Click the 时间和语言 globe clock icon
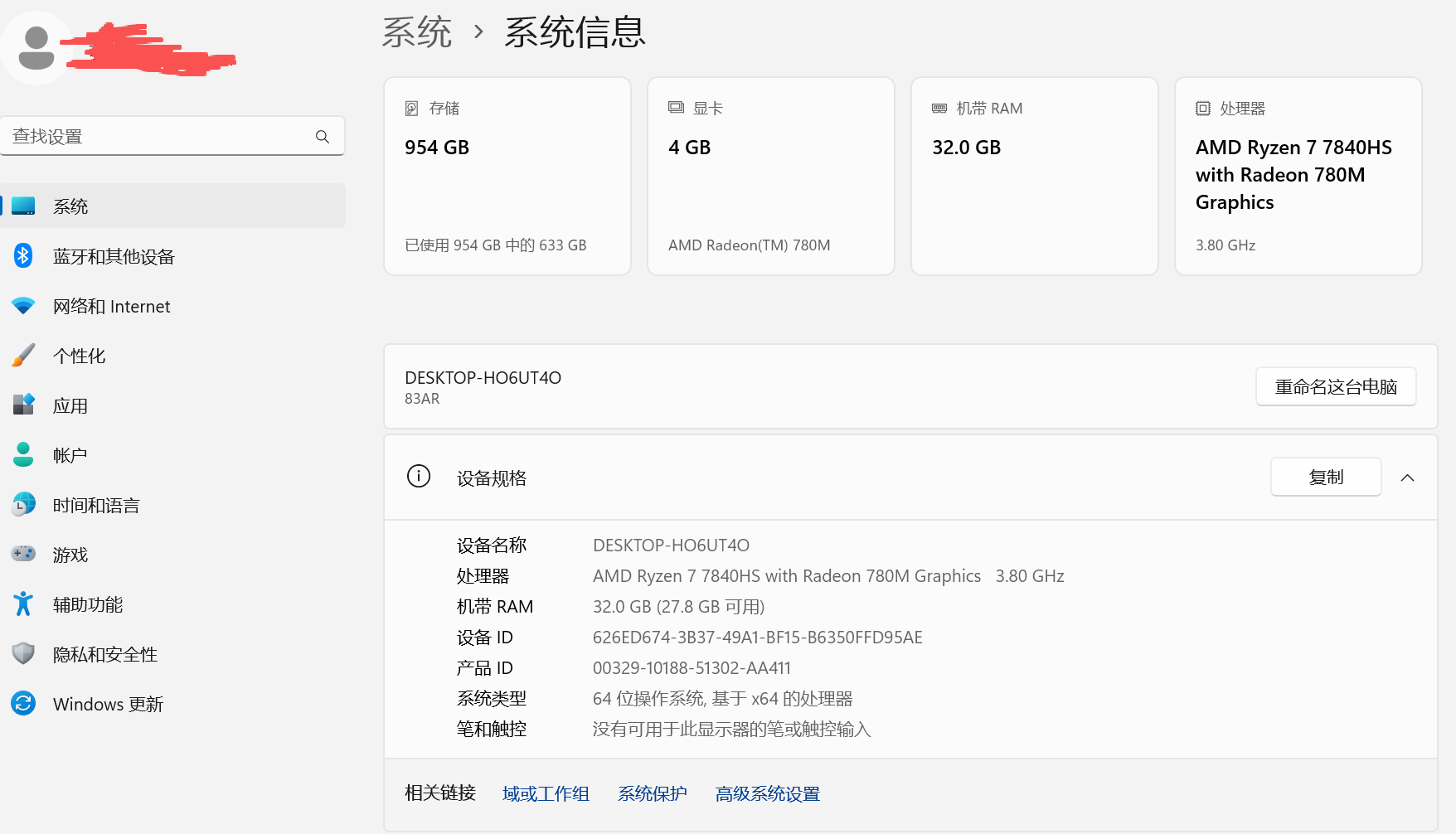Viewport: 1456px width, 834px height. coord(23,504)
